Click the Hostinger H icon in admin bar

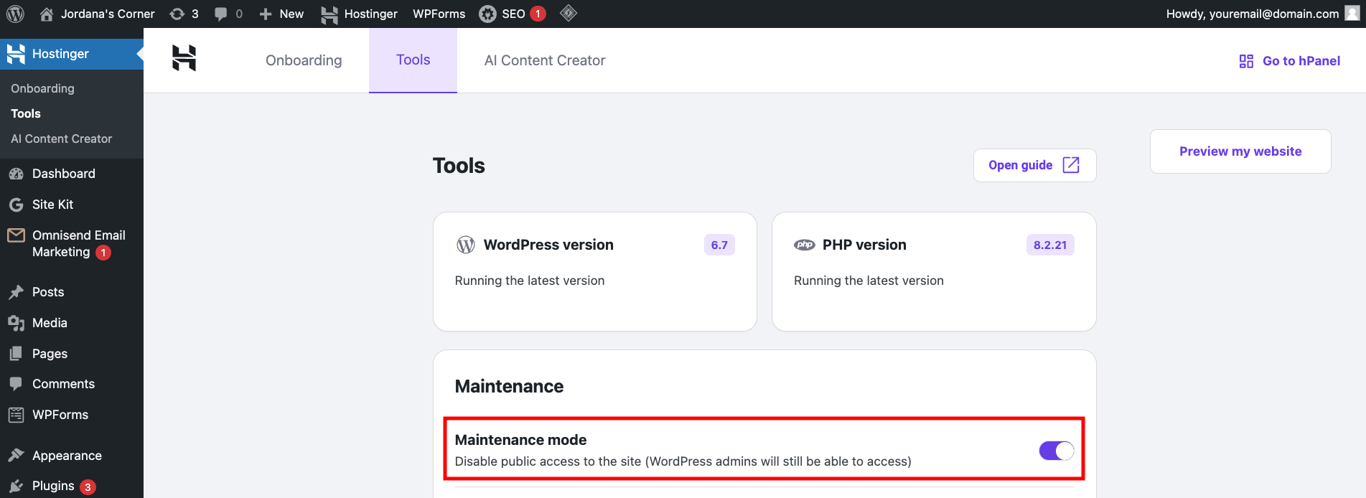(329, 14)
